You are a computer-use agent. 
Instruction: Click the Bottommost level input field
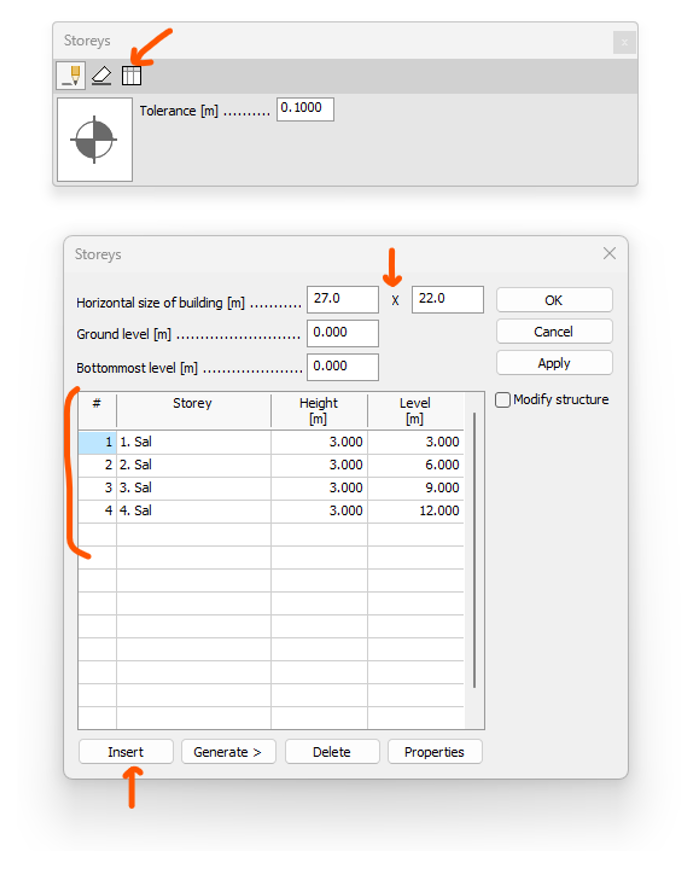(343, 367)
